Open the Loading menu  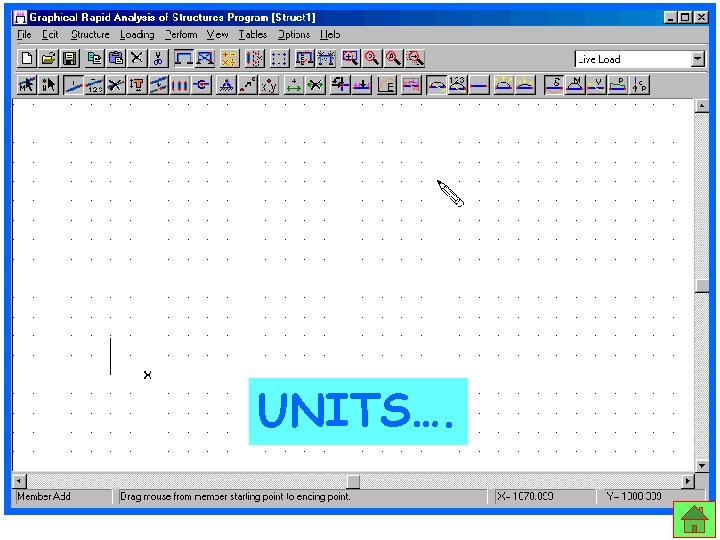pos(137,34)
